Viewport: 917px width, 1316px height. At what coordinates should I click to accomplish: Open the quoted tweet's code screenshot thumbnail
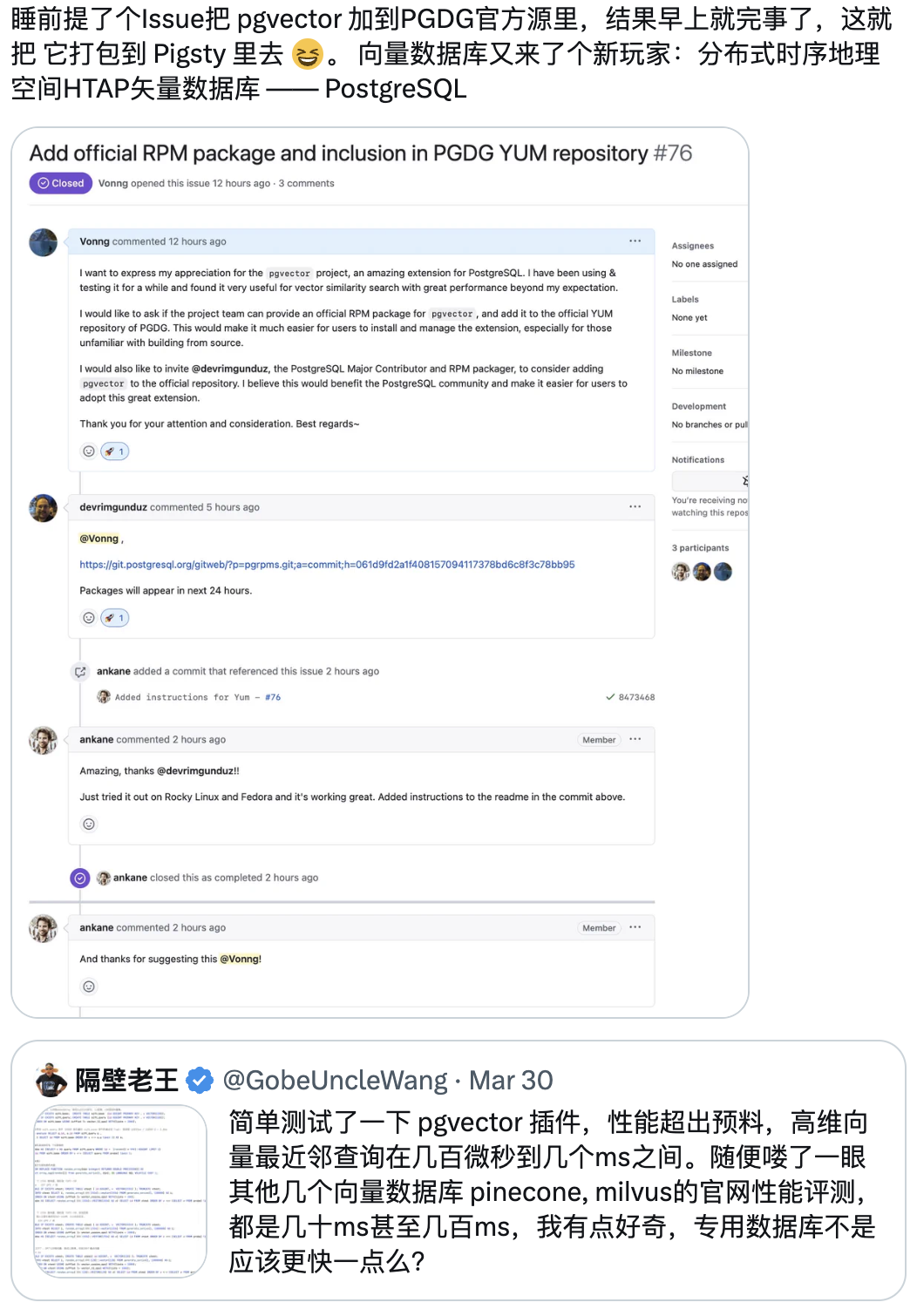click(120, 1191)
